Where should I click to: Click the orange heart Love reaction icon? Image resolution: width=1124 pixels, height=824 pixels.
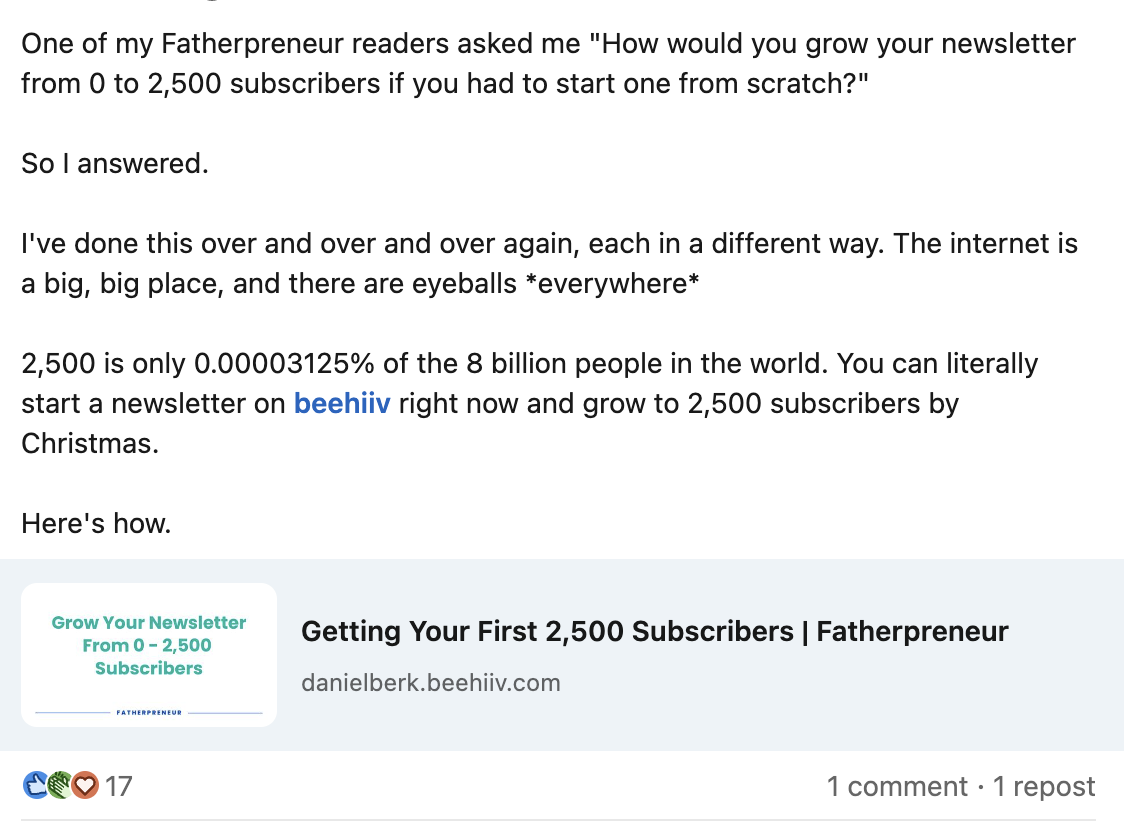pos(86,786)
